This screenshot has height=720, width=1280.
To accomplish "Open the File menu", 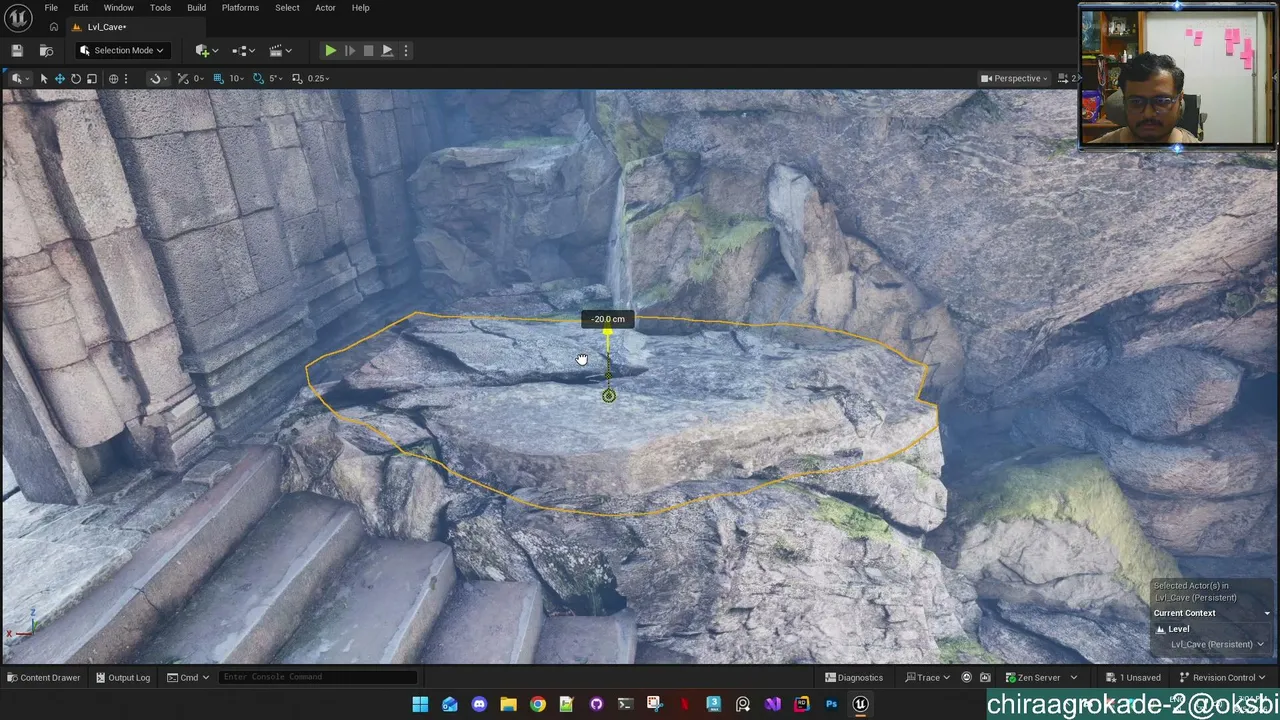I will (x=51, y=8).
